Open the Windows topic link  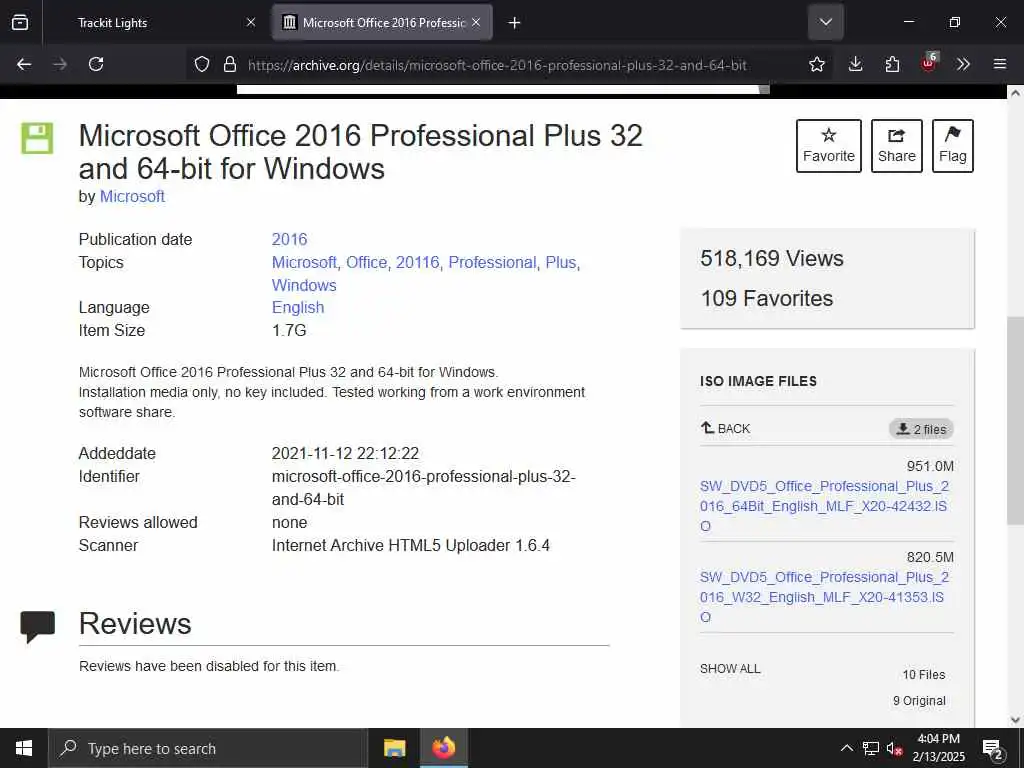tap(304, 285)
